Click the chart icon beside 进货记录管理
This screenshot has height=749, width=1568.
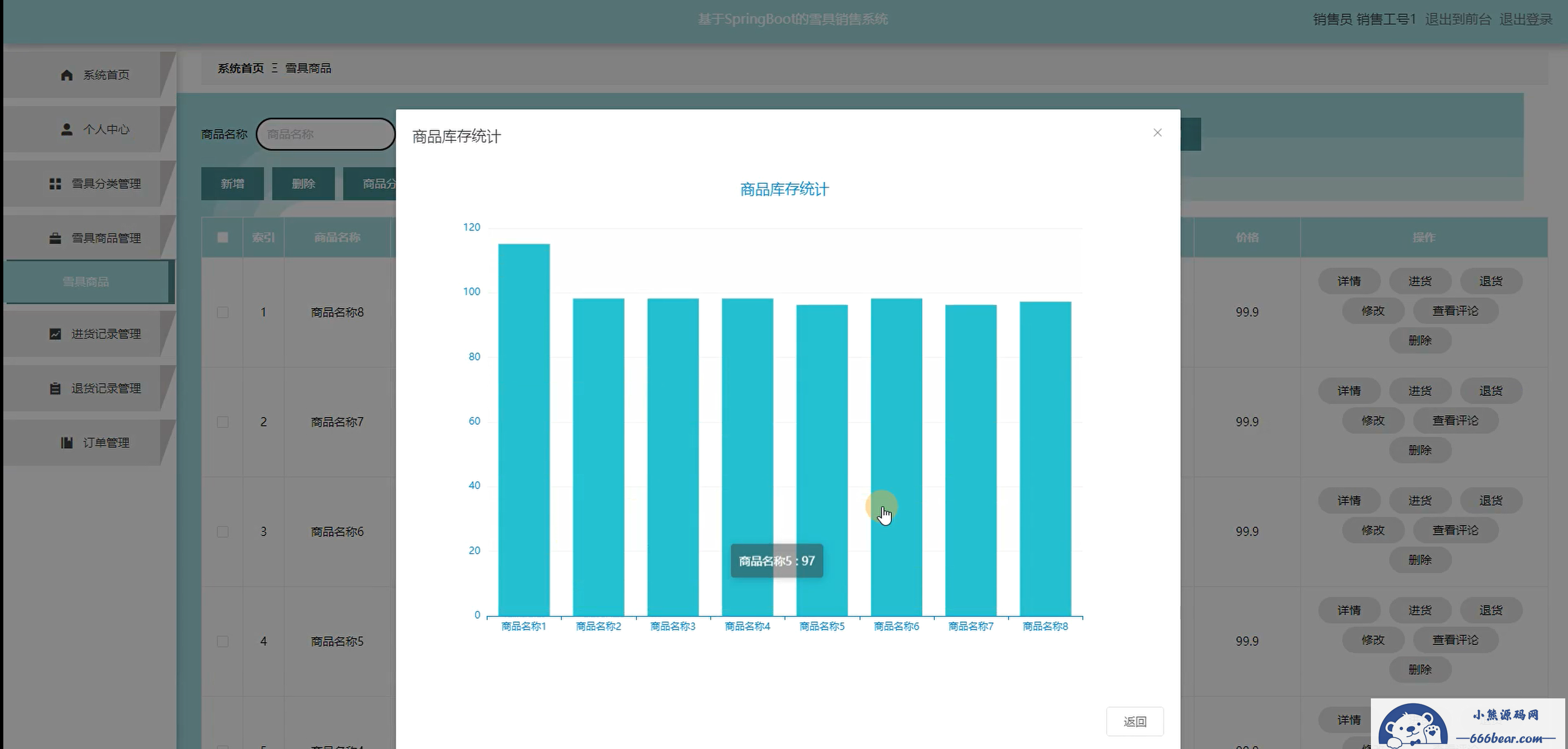56,334
